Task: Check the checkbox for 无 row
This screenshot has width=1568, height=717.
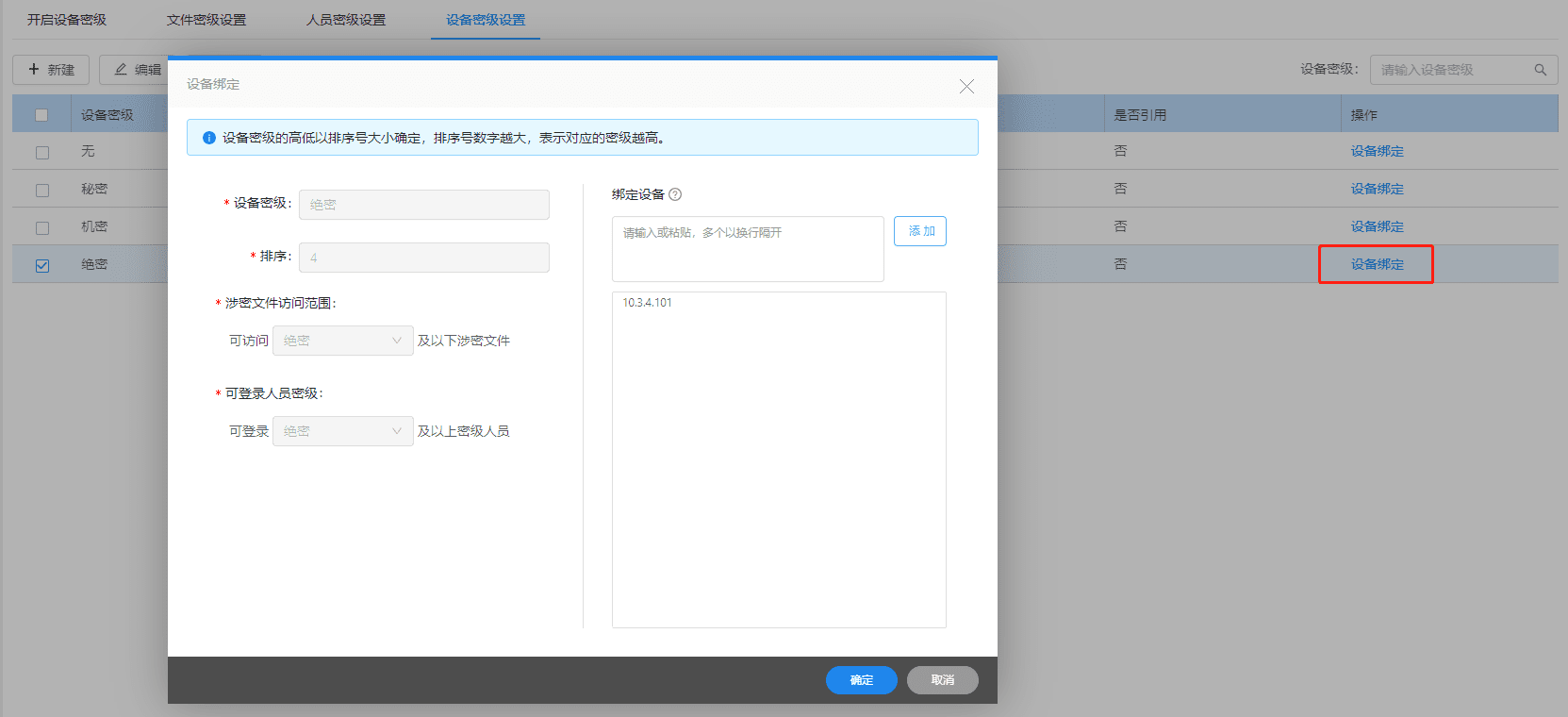Action: [41, 152]
